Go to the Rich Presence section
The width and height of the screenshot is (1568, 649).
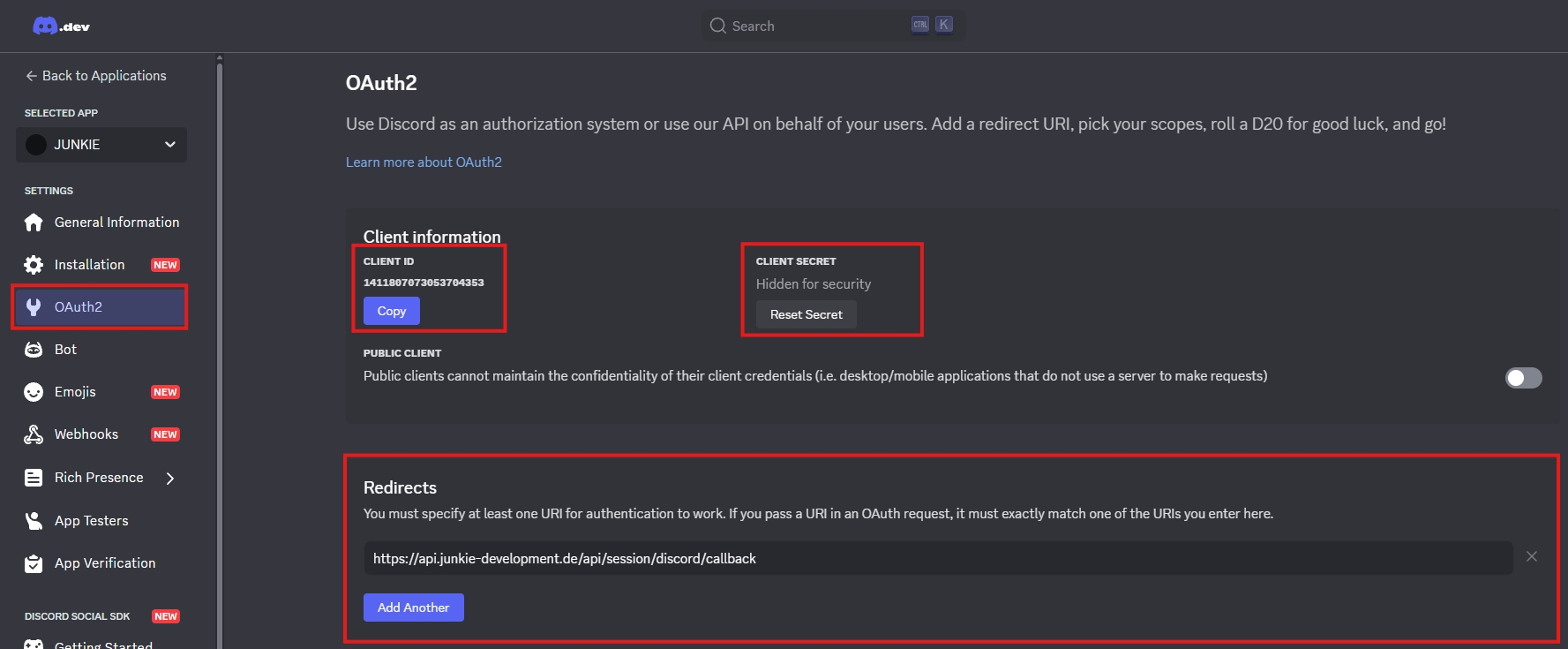point(98,478)
